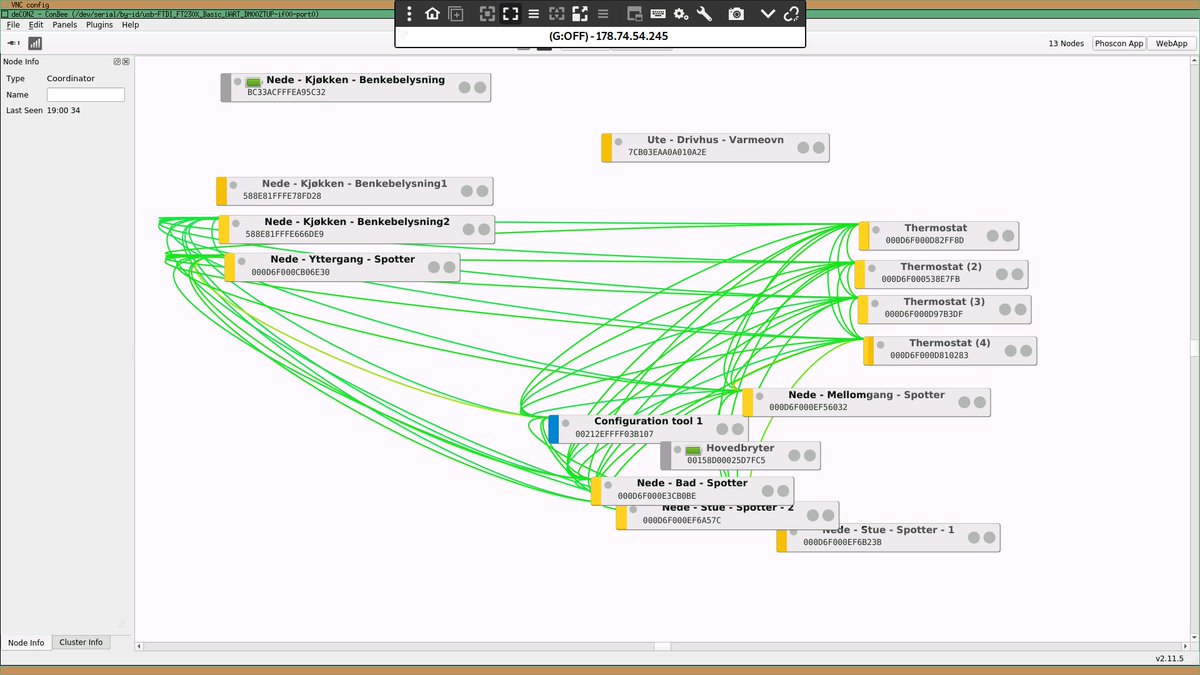
Task: Open the Plugins menu
Action: tap(99, 25)
